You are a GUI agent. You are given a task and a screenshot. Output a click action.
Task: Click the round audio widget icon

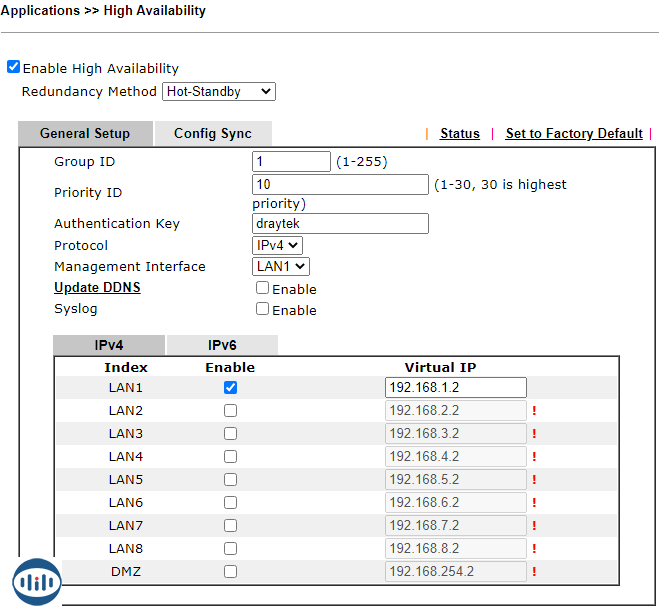pyautogui.click(x=37, y=582)
